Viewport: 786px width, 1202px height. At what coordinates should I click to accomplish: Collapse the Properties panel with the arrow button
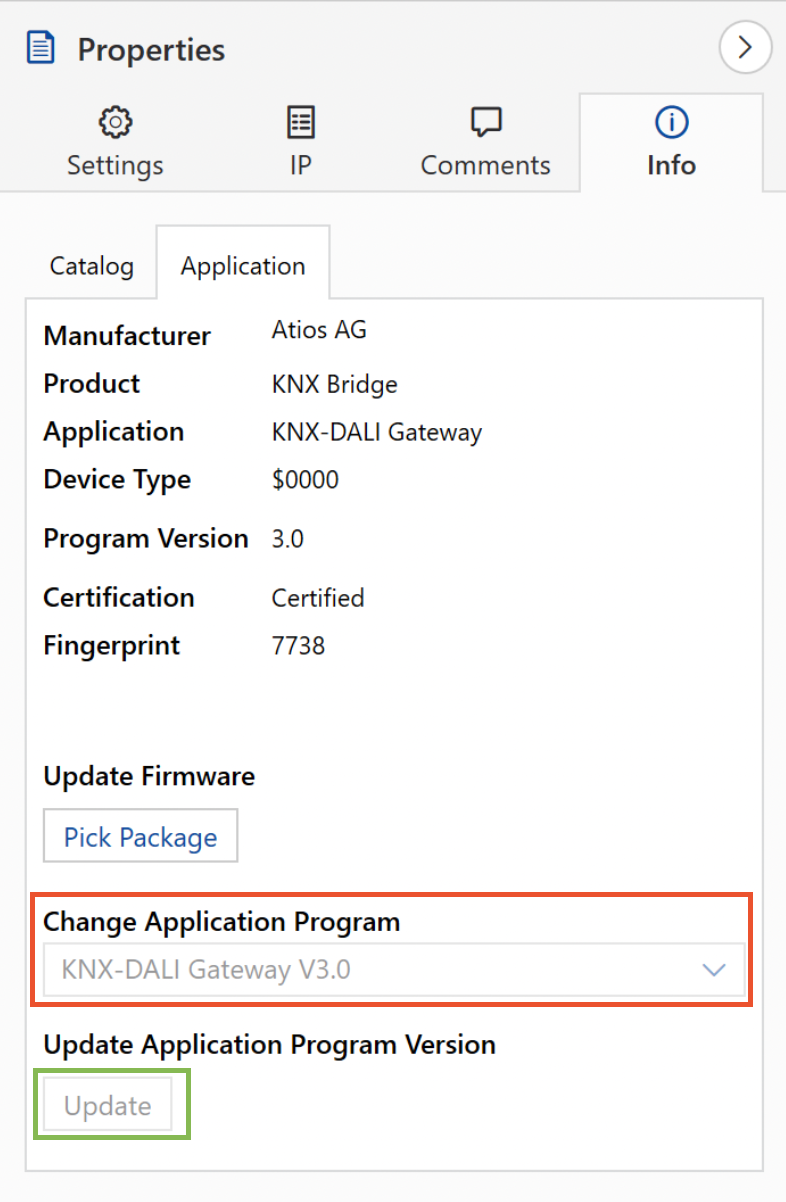(x=745, y=48)
